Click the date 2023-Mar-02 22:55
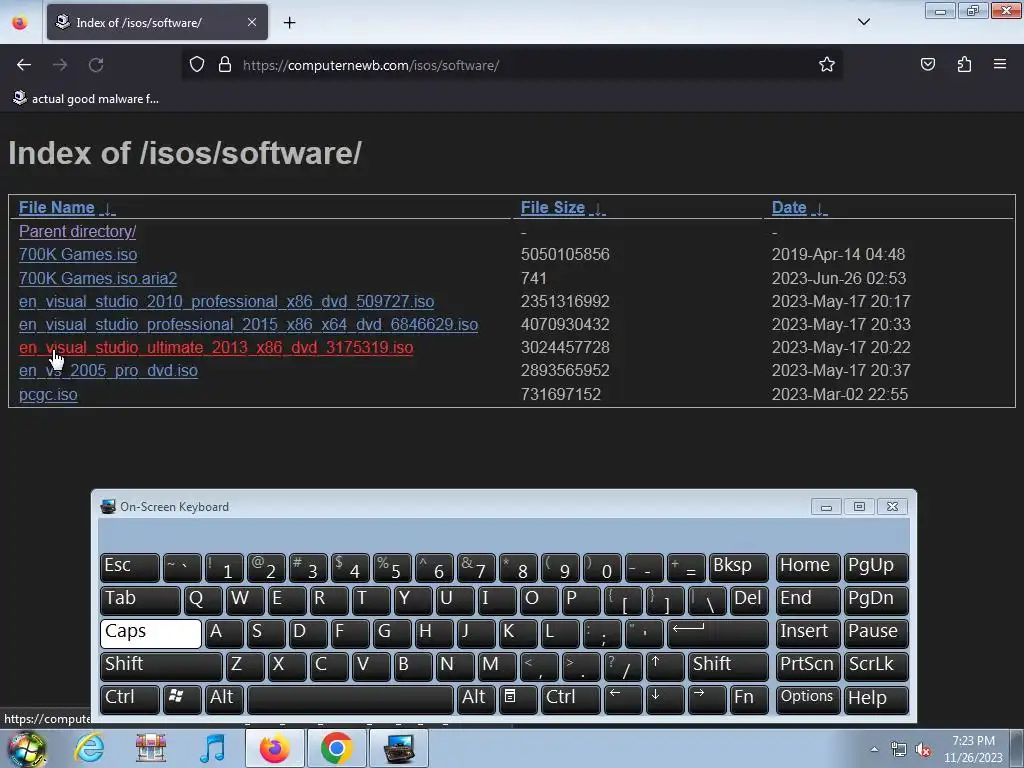This screenshot has height=768, width=1024. pyautogui.click(x=839, y=394)
